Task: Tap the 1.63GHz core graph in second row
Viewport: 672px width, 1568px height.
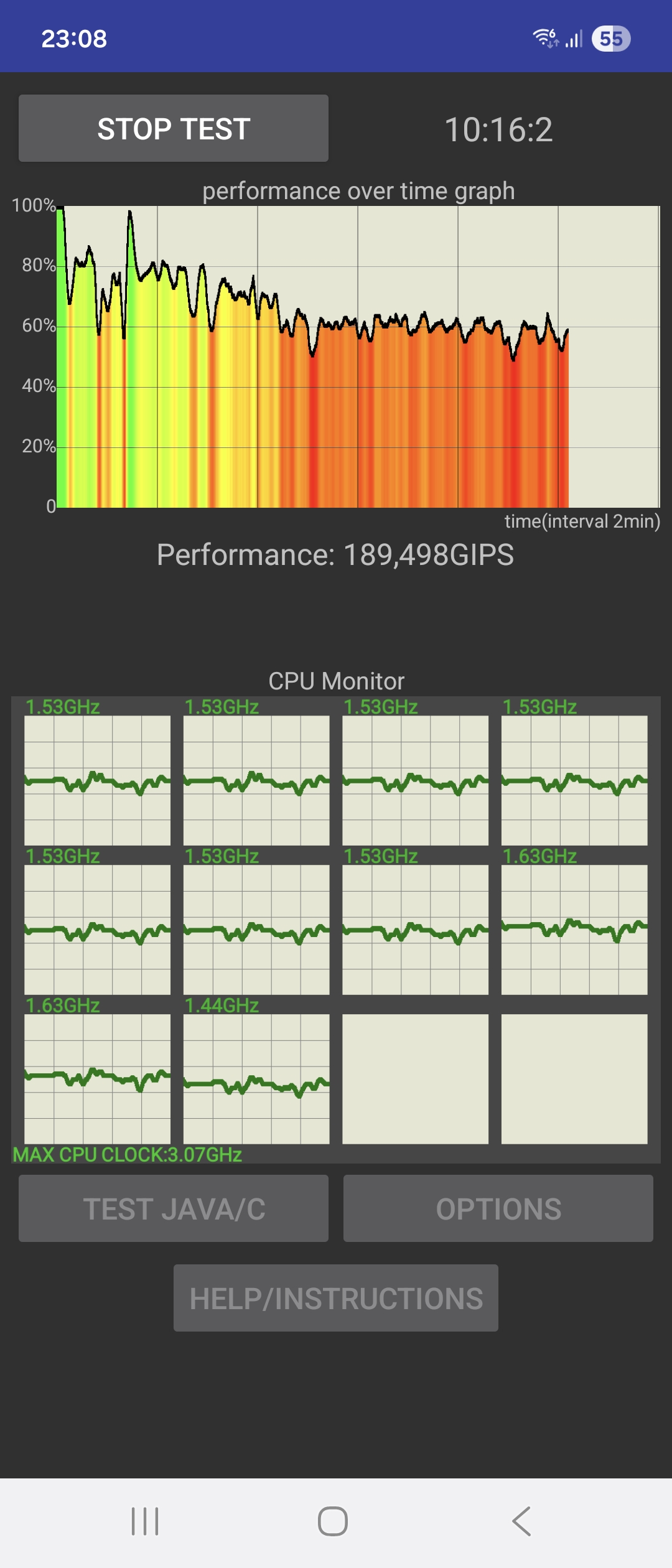Action: [574, 930]
